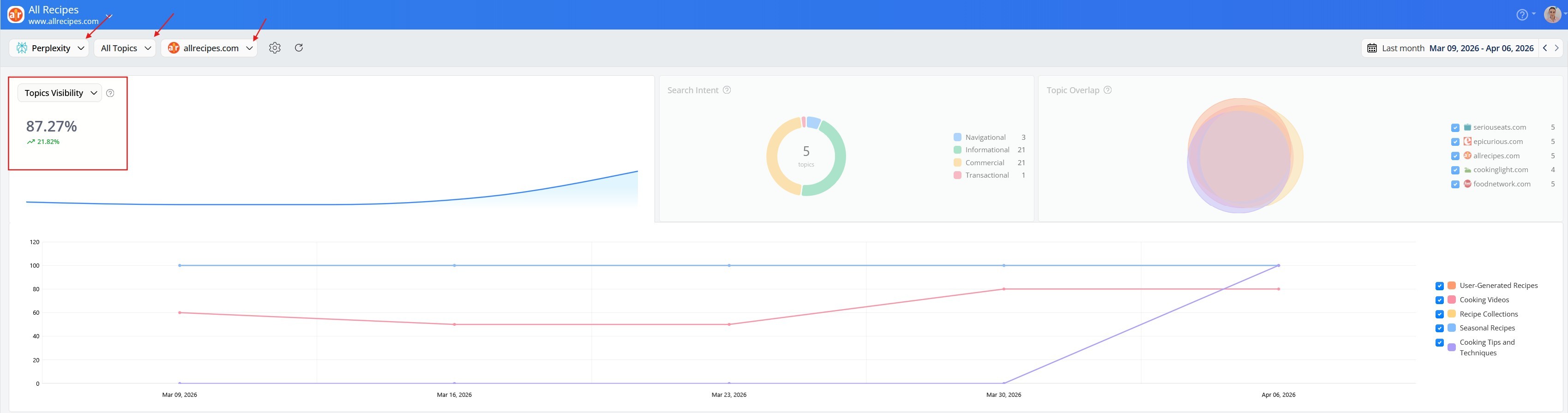Click the 21.82% change indicator
Viewport: 1568px width, 413px height.
tap(43, 142)
